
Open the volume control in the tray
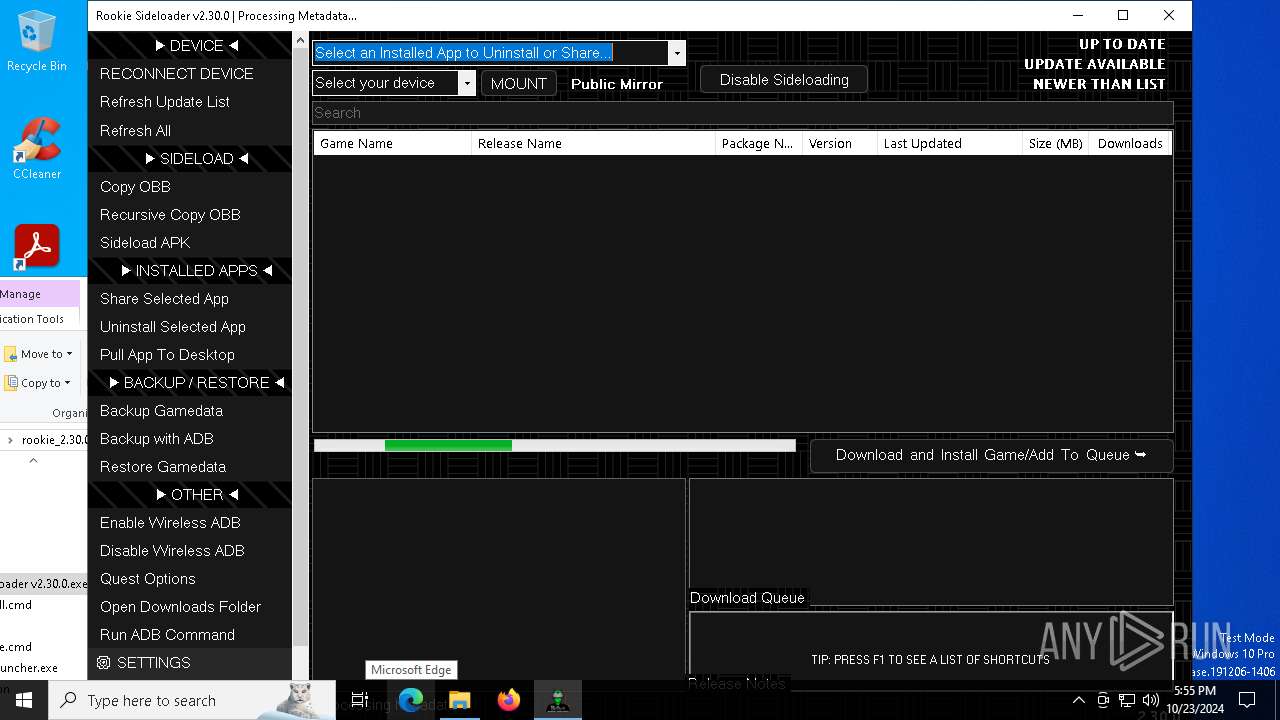coord(1151,700)
